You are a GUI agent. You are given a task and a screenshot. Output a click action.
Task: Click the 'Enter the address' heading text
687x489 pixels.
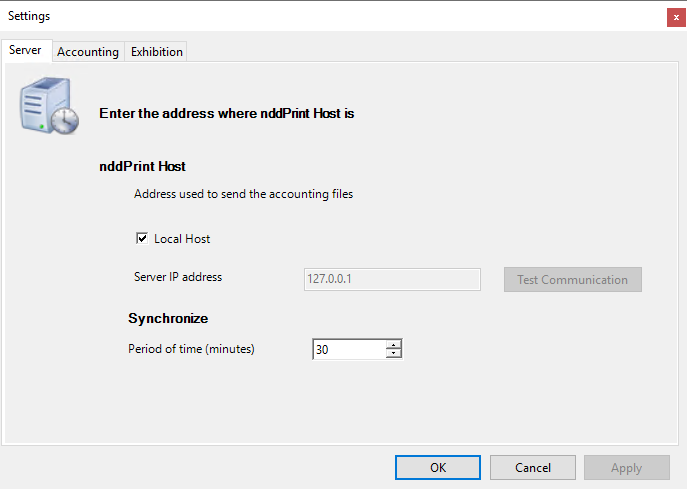tap(227, 113)
